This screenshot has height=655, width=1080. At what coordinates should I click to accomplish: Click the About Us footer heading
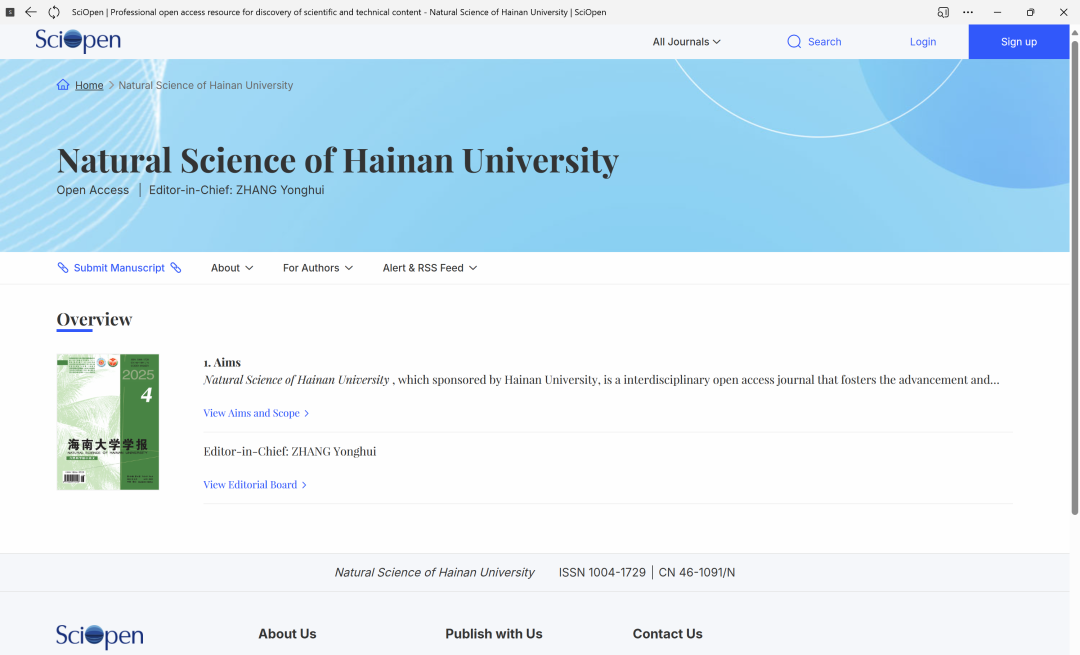click(287, 634)
